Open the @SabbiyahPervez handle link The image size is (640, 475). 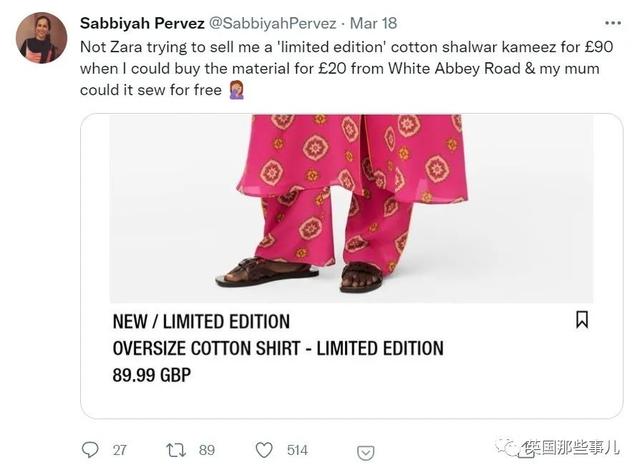[273, 23]
